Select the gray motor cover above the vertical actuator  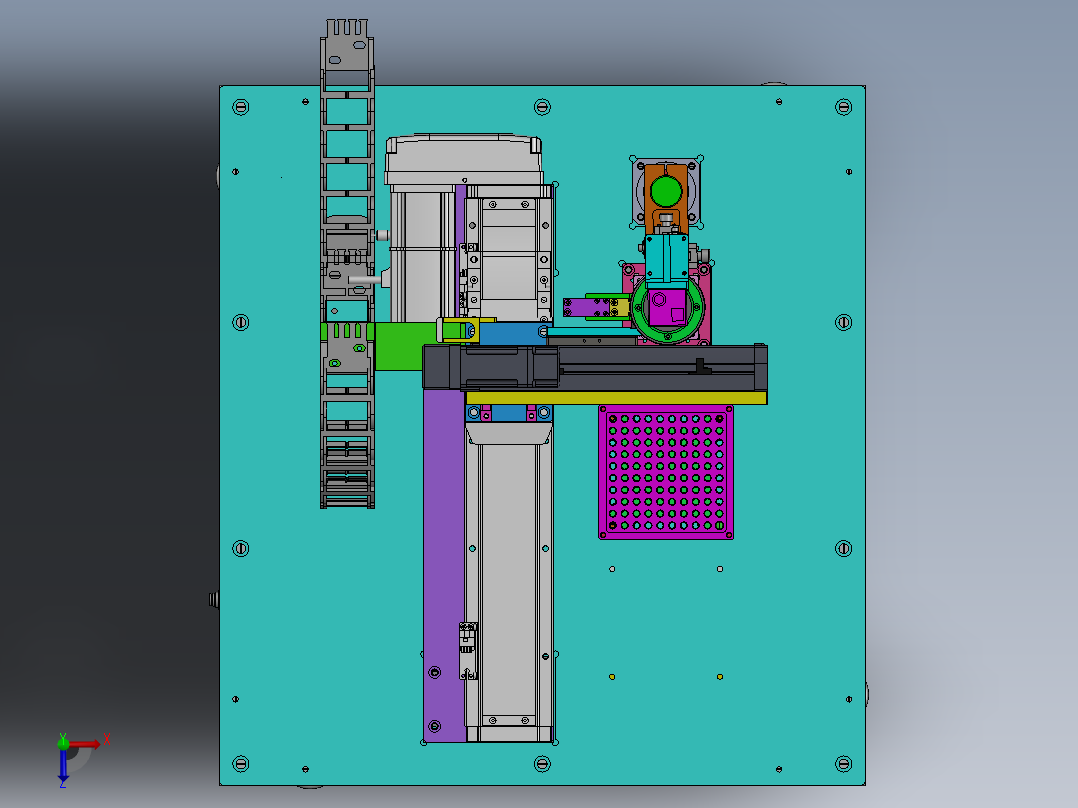coord(464,160)
